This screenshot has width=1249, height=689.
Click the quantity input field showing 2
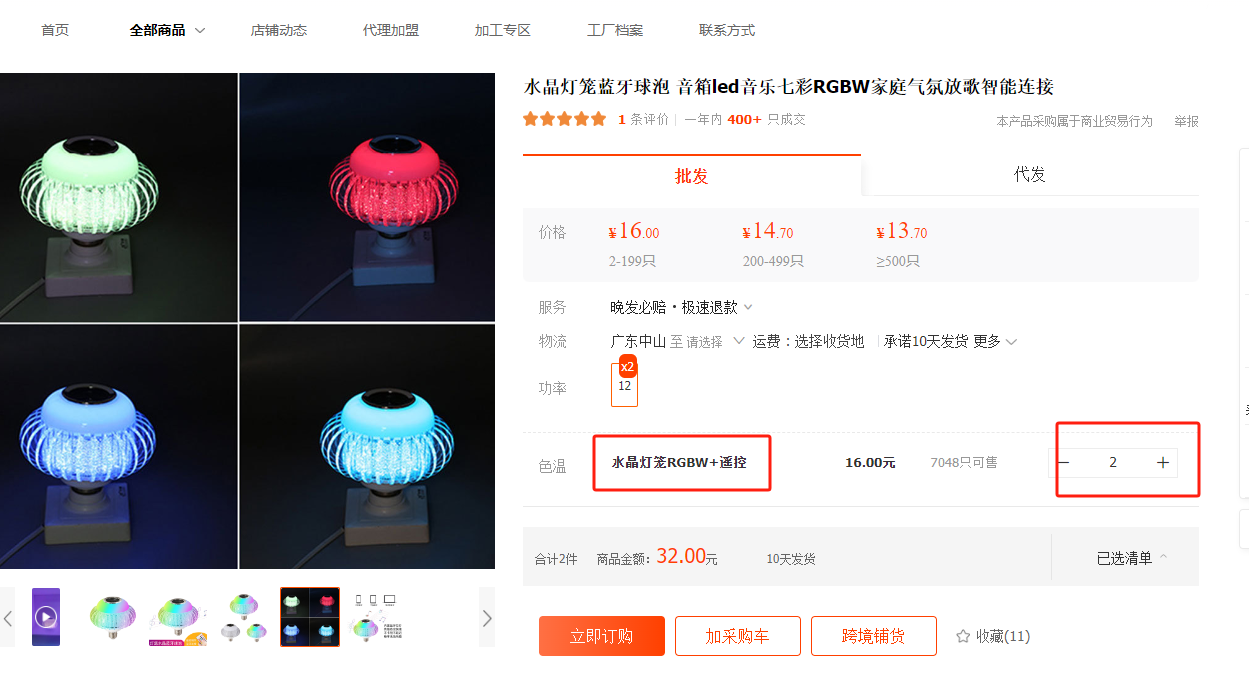coord(1113,463)
